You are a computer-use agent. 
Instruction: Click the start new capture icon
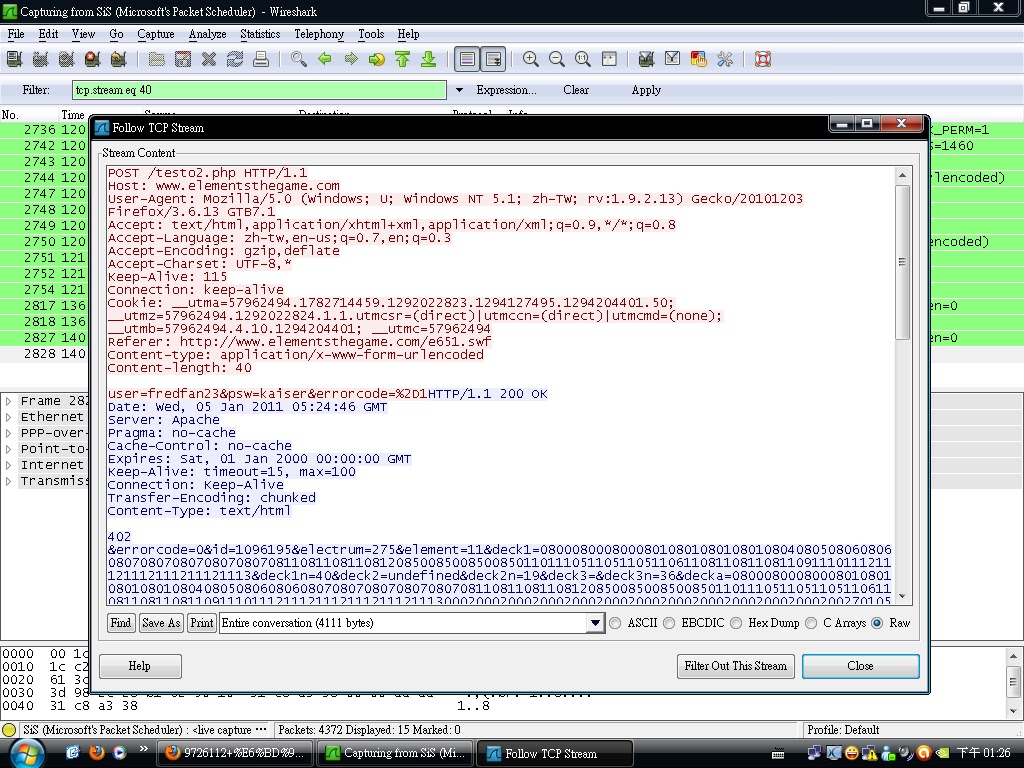tap(67, 59)
